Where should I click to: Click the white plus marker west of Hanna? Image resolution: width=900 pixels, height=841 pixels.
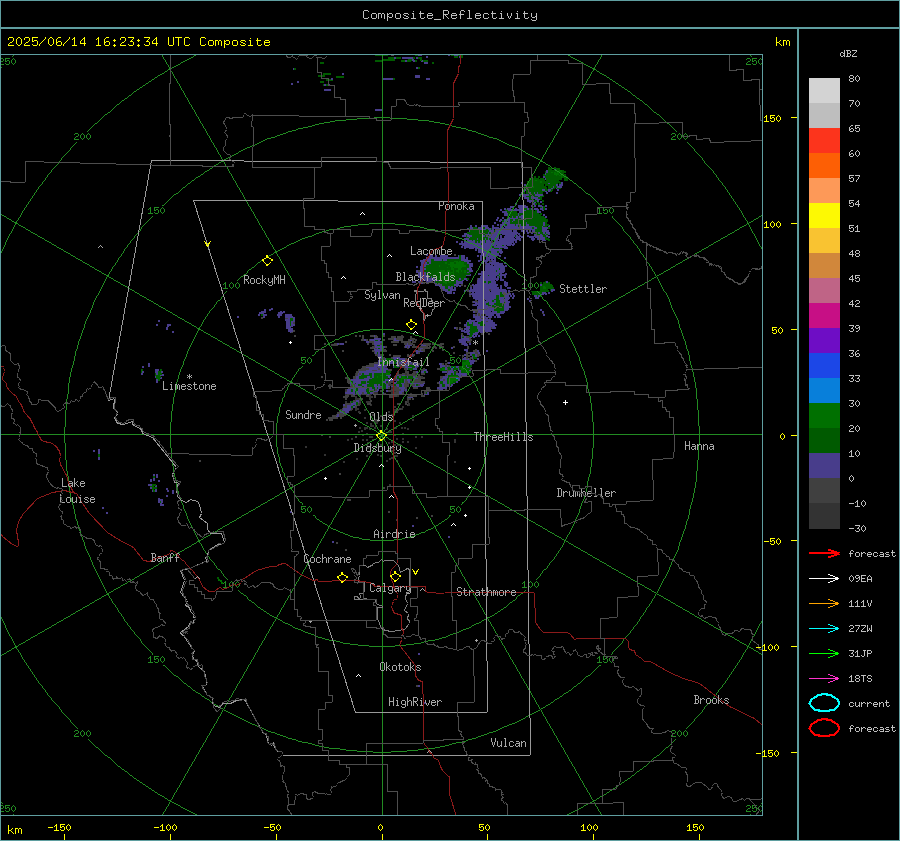(x=565, y=402)
